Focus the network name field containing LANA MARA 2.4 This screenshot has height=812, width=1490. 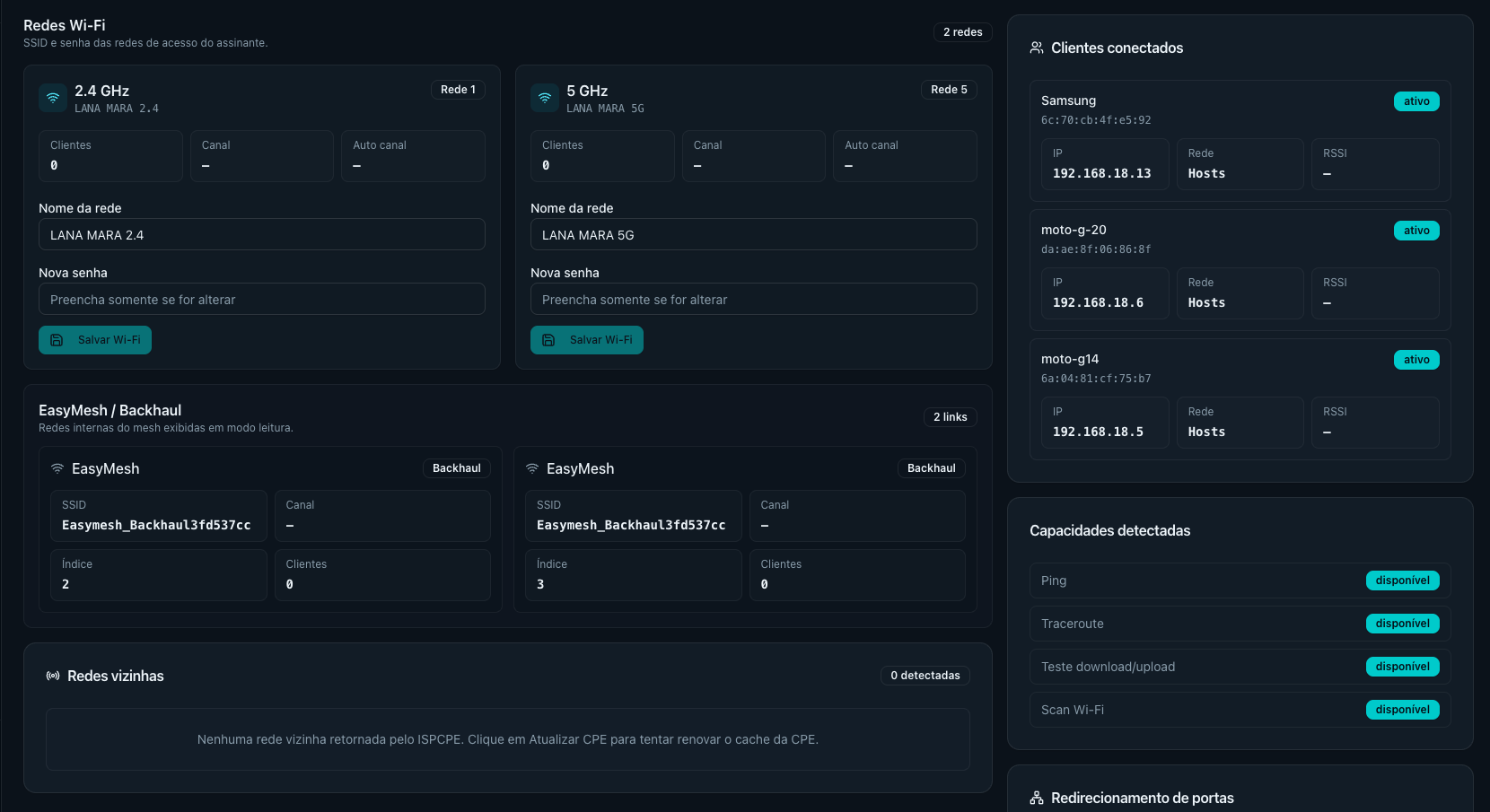[x=262, y=234]
